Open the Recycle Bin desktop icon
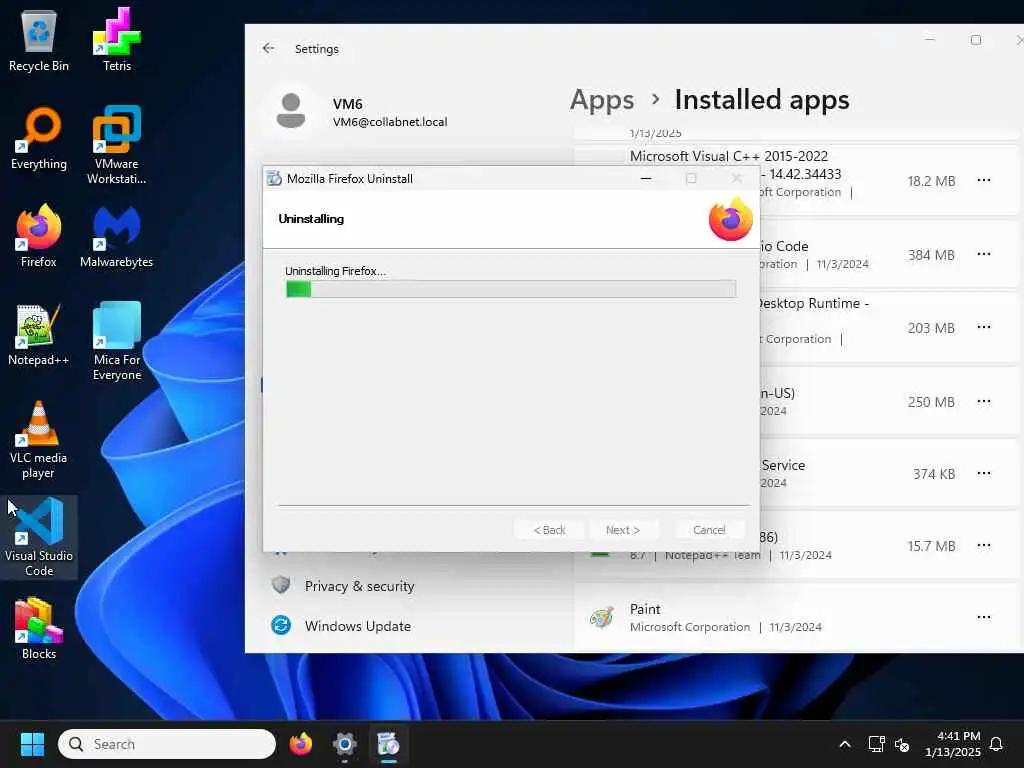This screenshot has height=768, width=1024. [x=39, y=41]
